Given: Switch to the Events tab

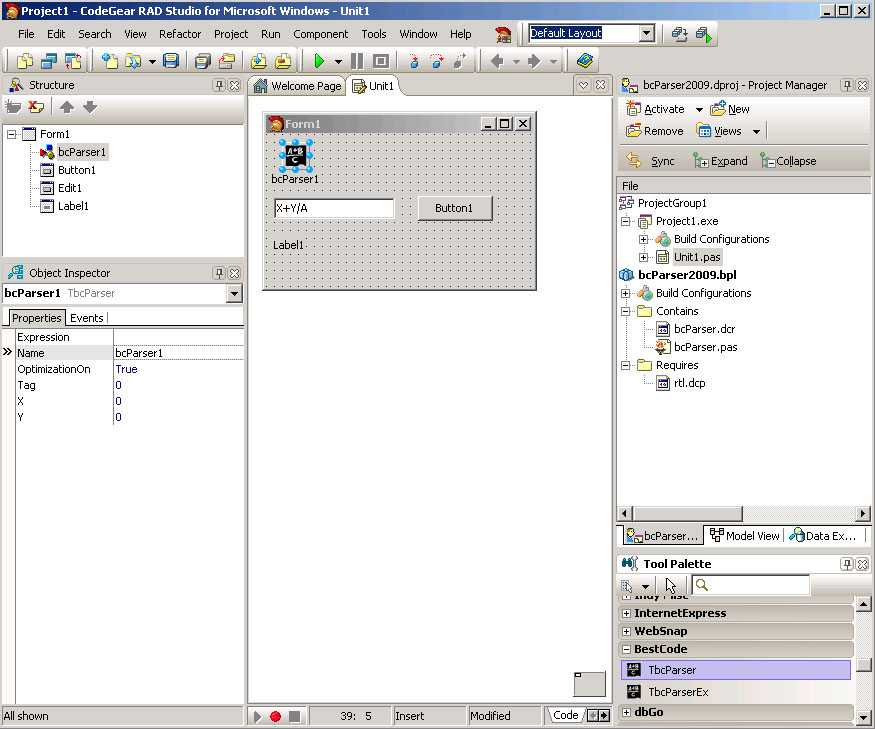Looking at the screenshot, I should click(86, 318).
